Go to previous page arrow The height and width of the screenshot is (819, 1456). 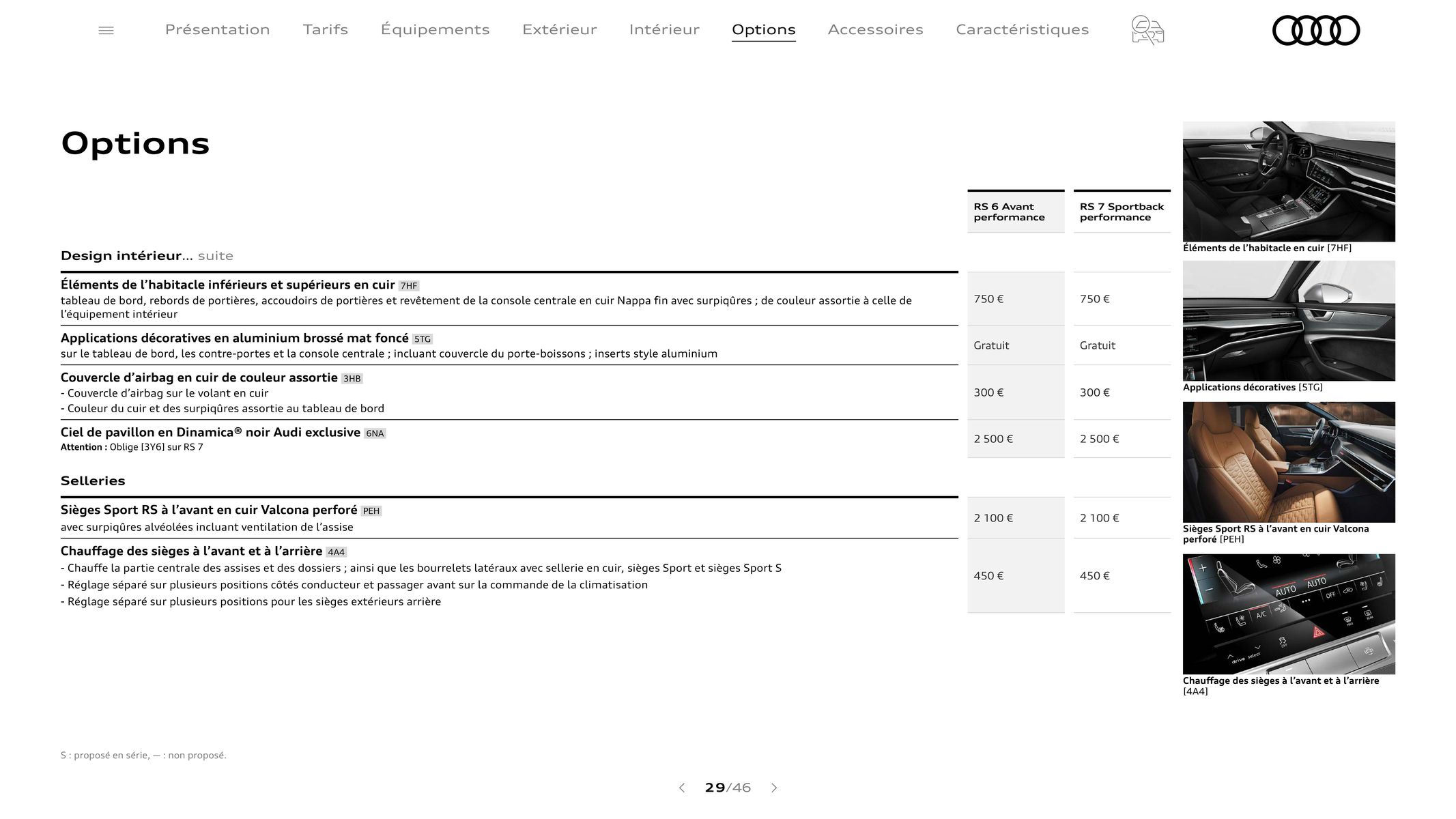(x=681, y=788)
